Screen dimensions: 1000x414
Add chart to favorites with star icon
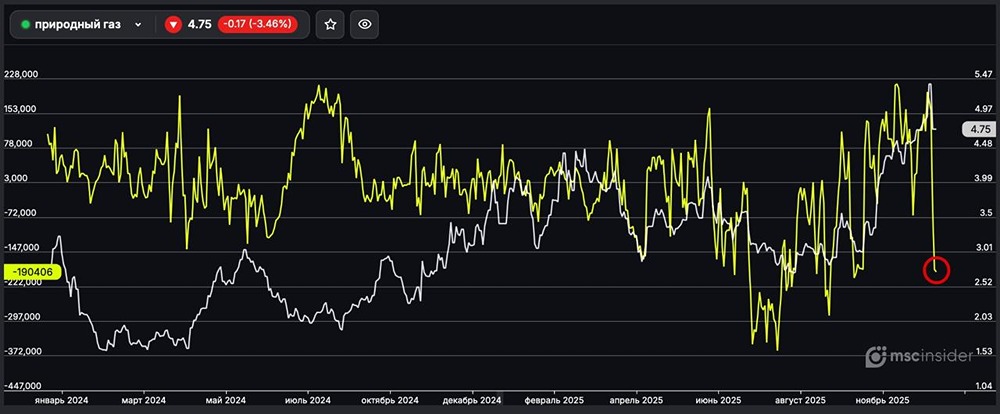tap(330, 24)
